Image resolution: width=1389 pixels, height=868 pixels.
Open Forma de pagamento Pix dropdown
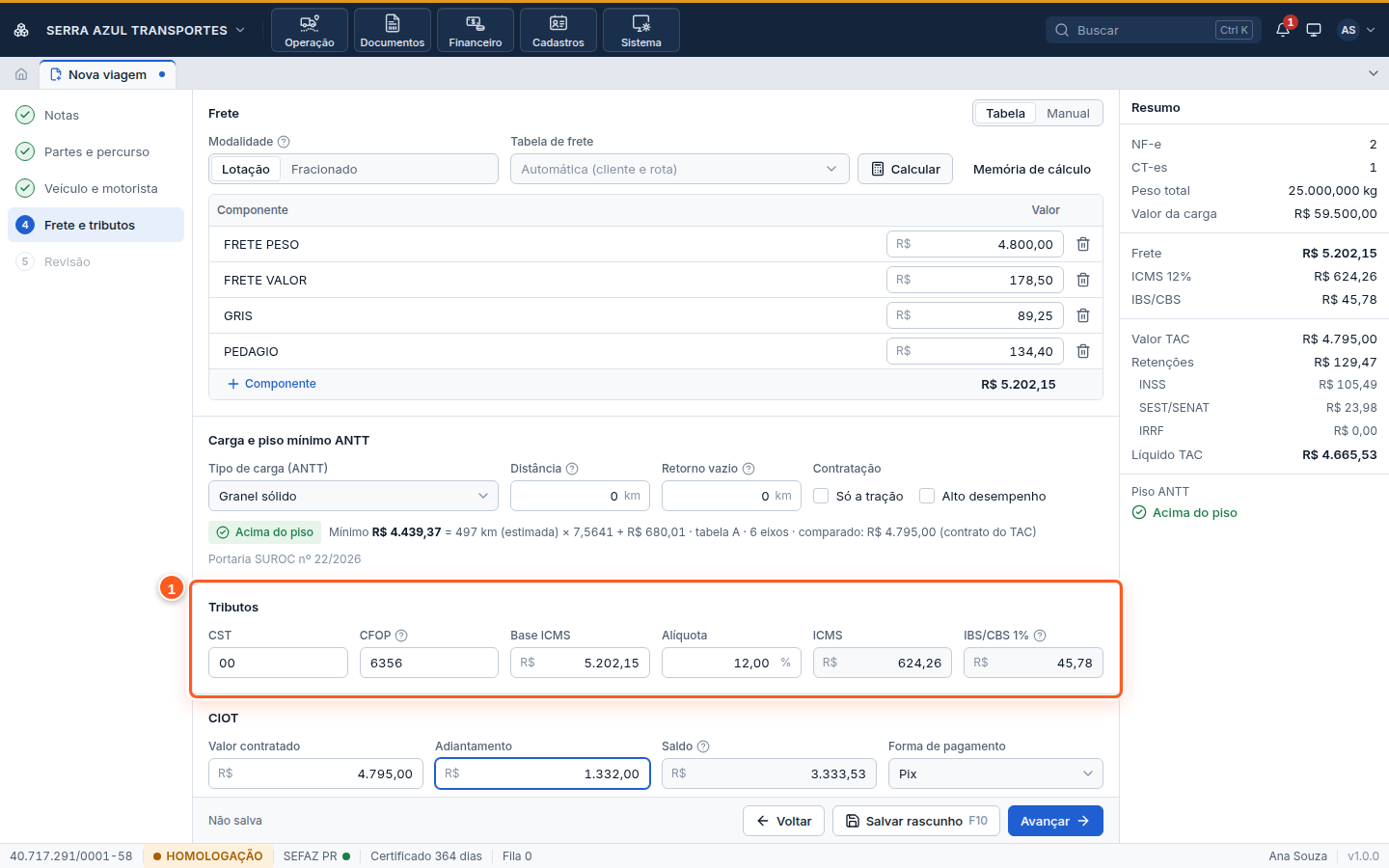995,773
